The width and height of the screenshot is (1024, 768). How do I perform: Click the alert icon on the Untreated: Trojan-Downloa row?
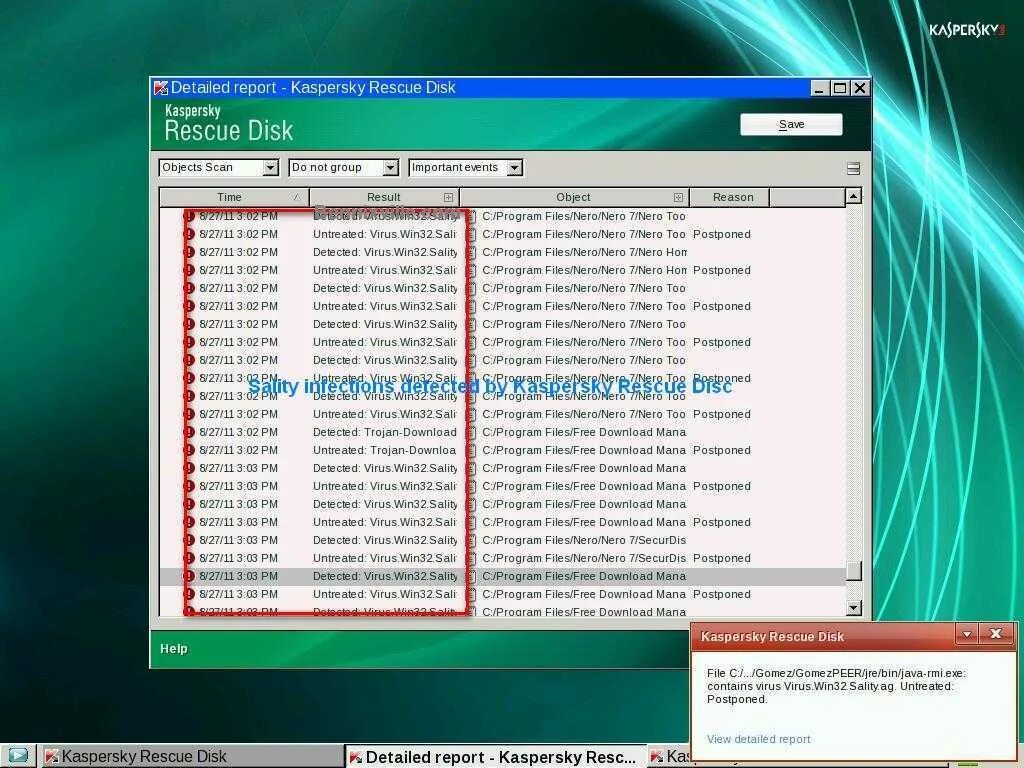click(x=189, y=450)
